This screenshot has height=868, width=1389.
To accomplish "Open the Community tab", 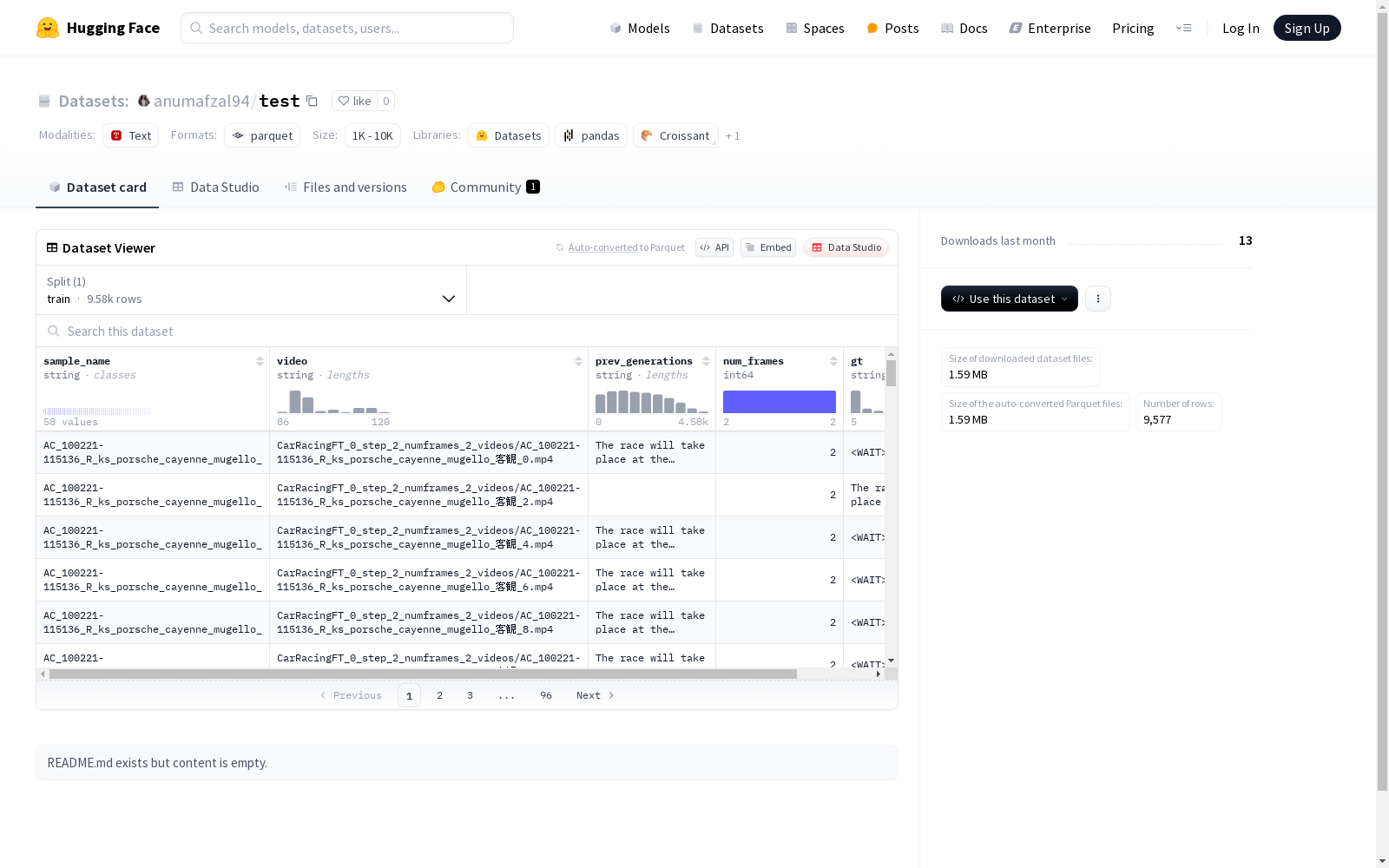I will coord(486,187).
